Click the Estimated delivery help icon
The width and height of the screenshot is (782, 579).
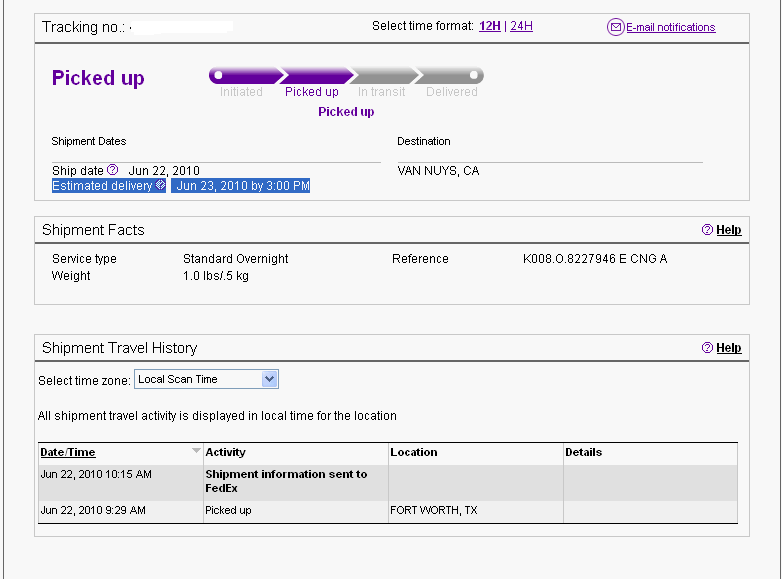(x=160, y=185)
